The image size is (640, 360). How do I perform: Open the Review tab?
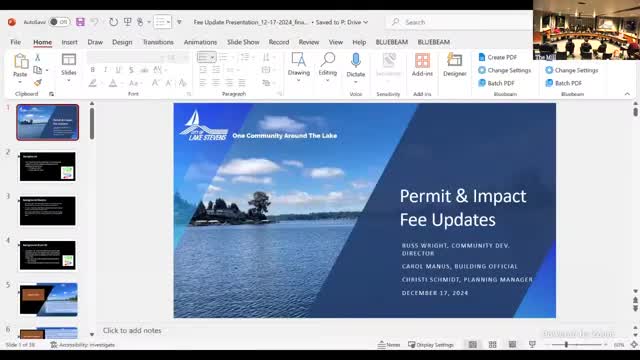point(309,42)
